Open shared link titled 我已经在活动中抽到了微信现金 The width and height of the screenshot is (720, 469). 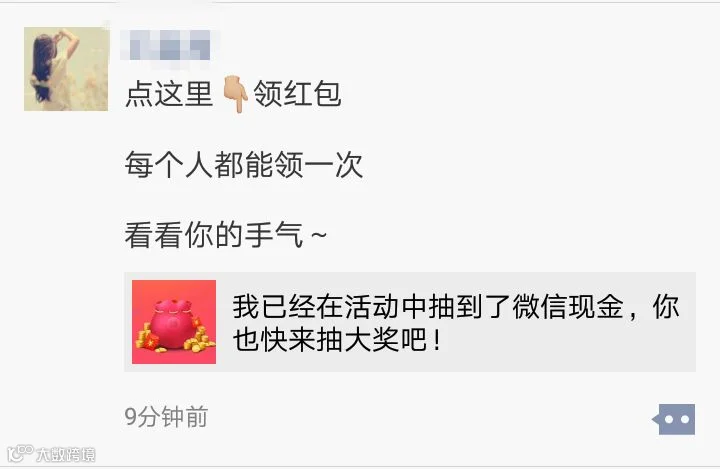pos(410,322)
